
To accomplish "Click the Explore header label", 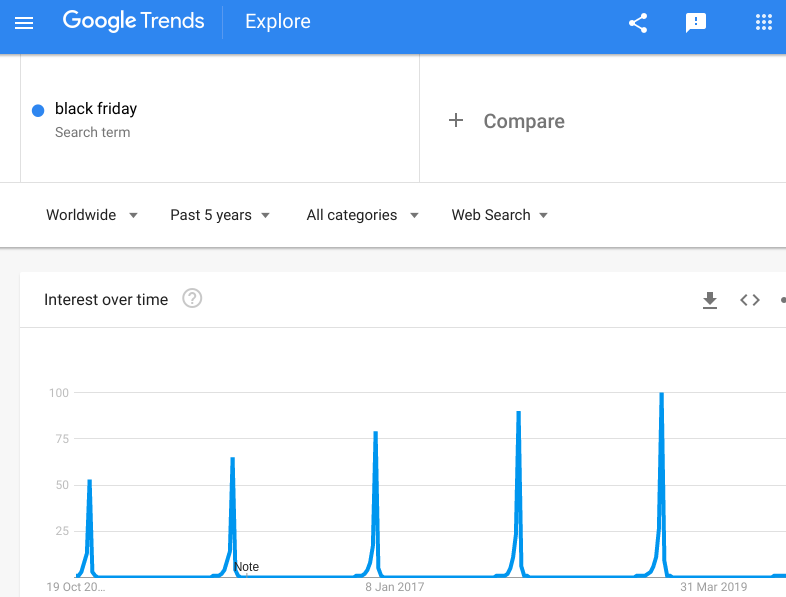I will coord(278,22).
